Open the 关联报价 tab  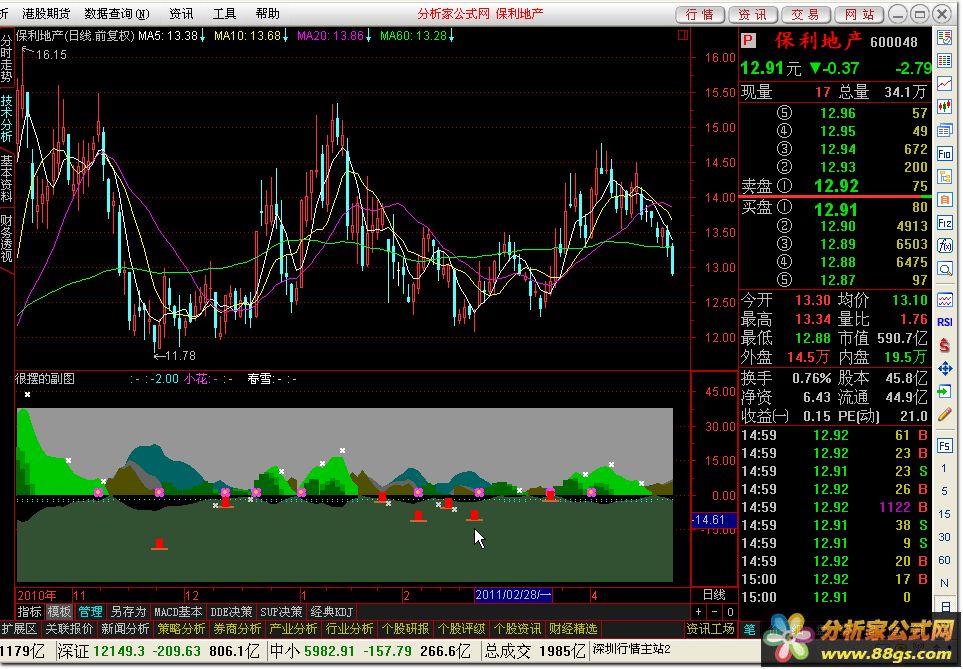[69, 629]
